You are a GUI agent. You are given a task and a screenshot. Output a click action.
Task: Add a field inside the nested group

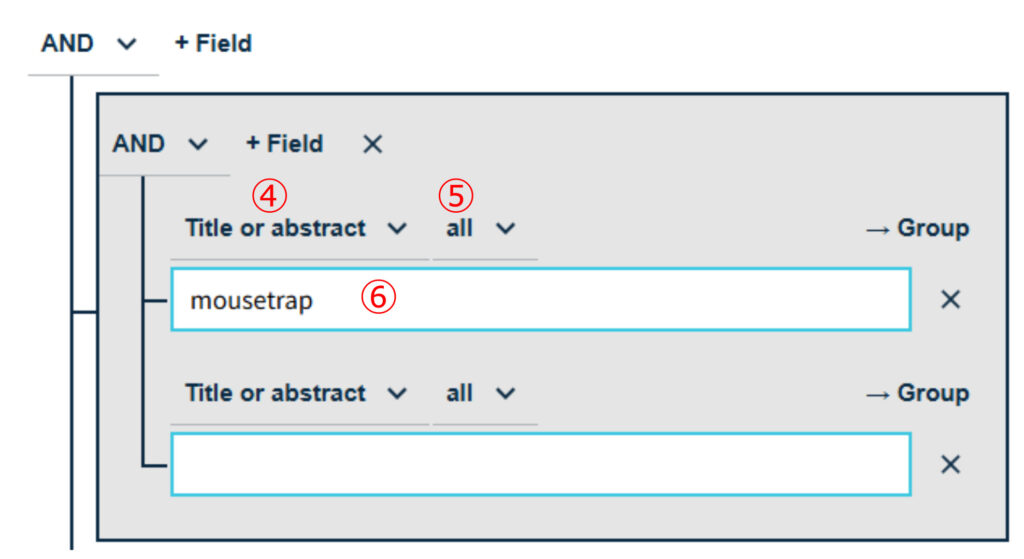(x=284, y=144)
